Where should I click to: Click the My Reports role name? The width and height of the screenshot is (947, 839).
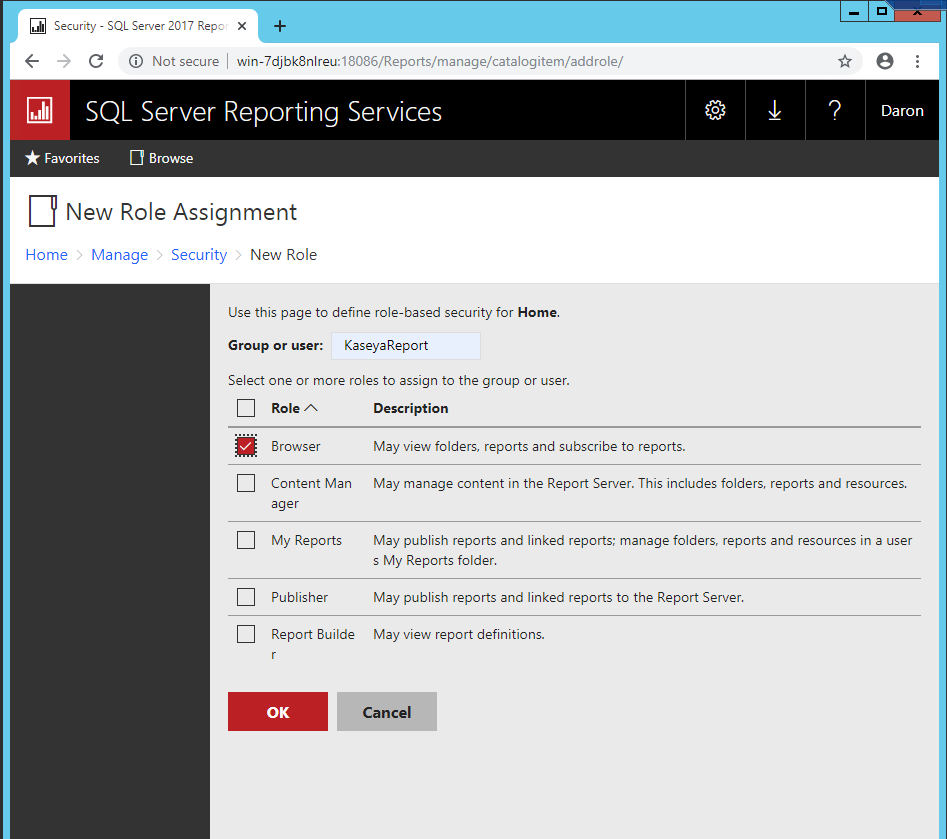(306, 541)
